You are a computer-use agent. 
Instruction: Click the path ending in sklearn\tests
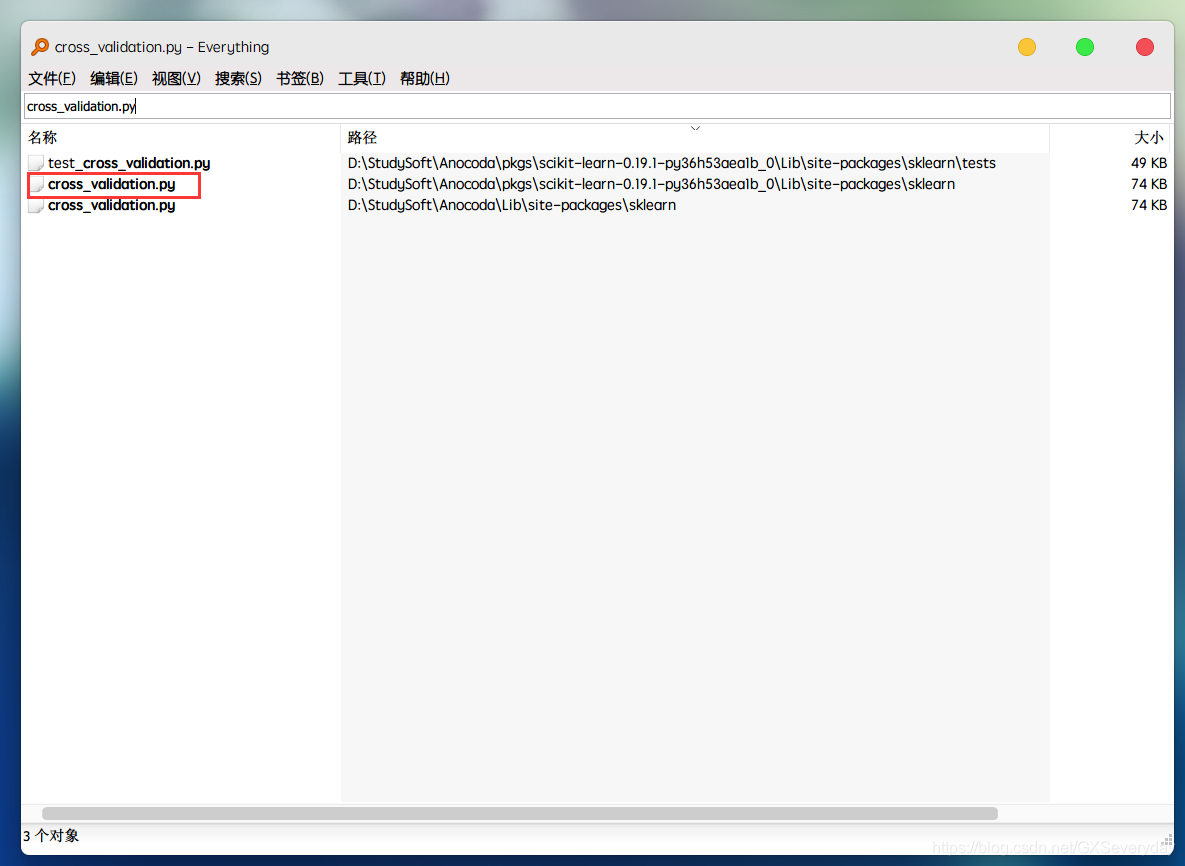pos(672,163)
